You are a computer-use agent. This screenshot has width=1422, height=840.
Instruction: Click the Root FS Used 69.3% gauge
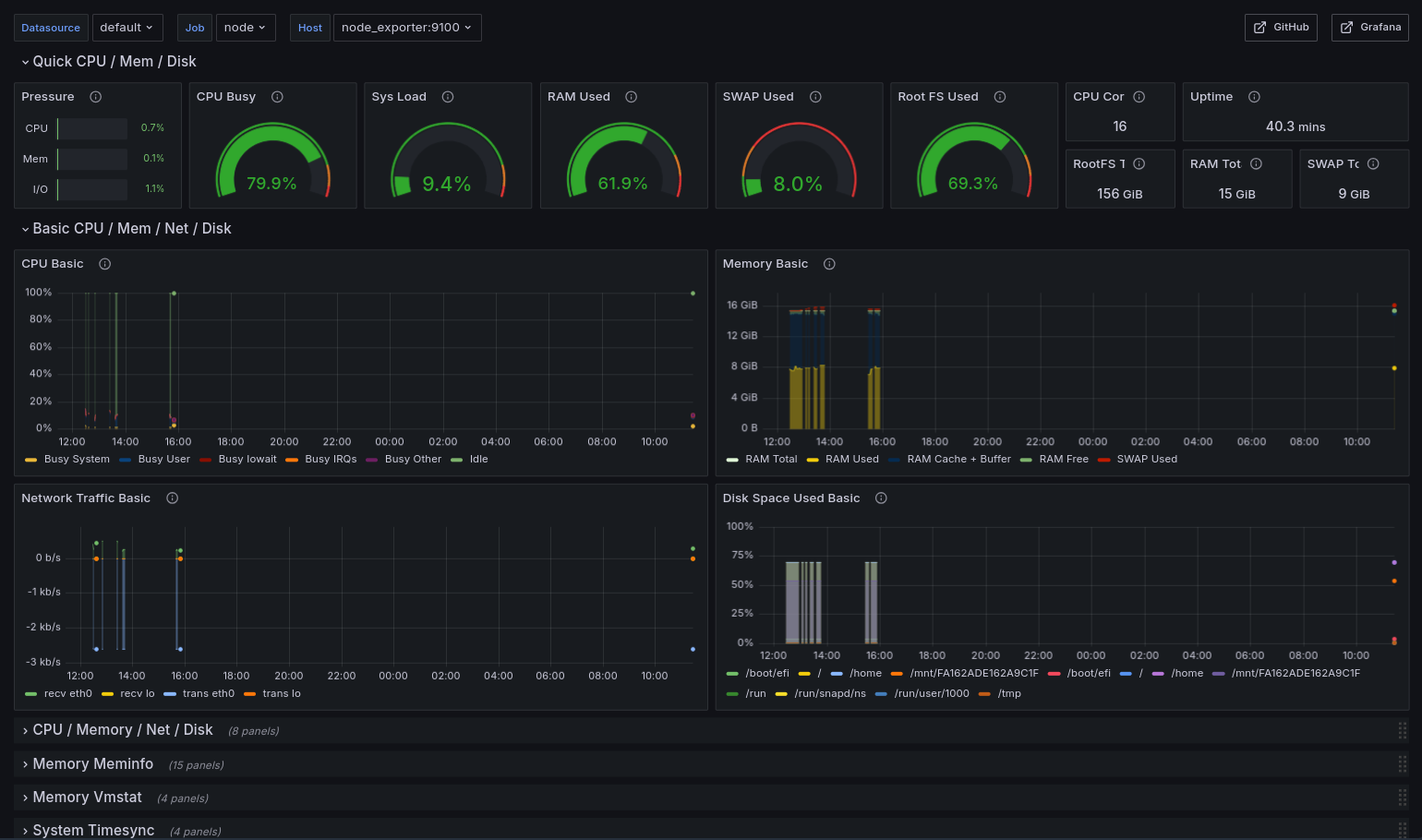click(x=973, y=161)
